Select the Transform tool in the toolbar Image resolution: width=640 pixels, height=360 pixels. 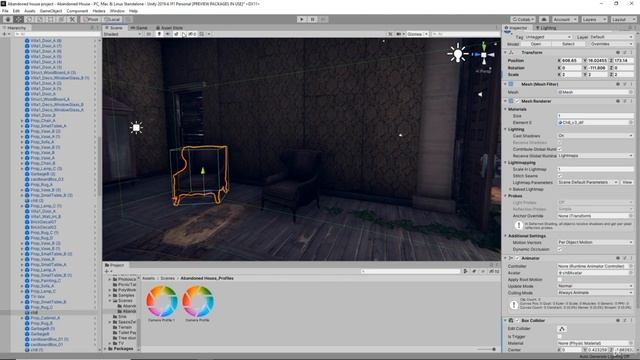(x=61, y=19)
